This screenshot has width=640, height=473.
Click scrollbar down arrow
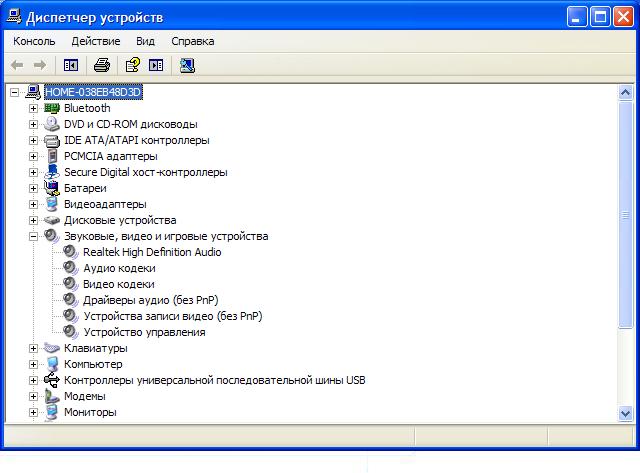click(625, 414)
